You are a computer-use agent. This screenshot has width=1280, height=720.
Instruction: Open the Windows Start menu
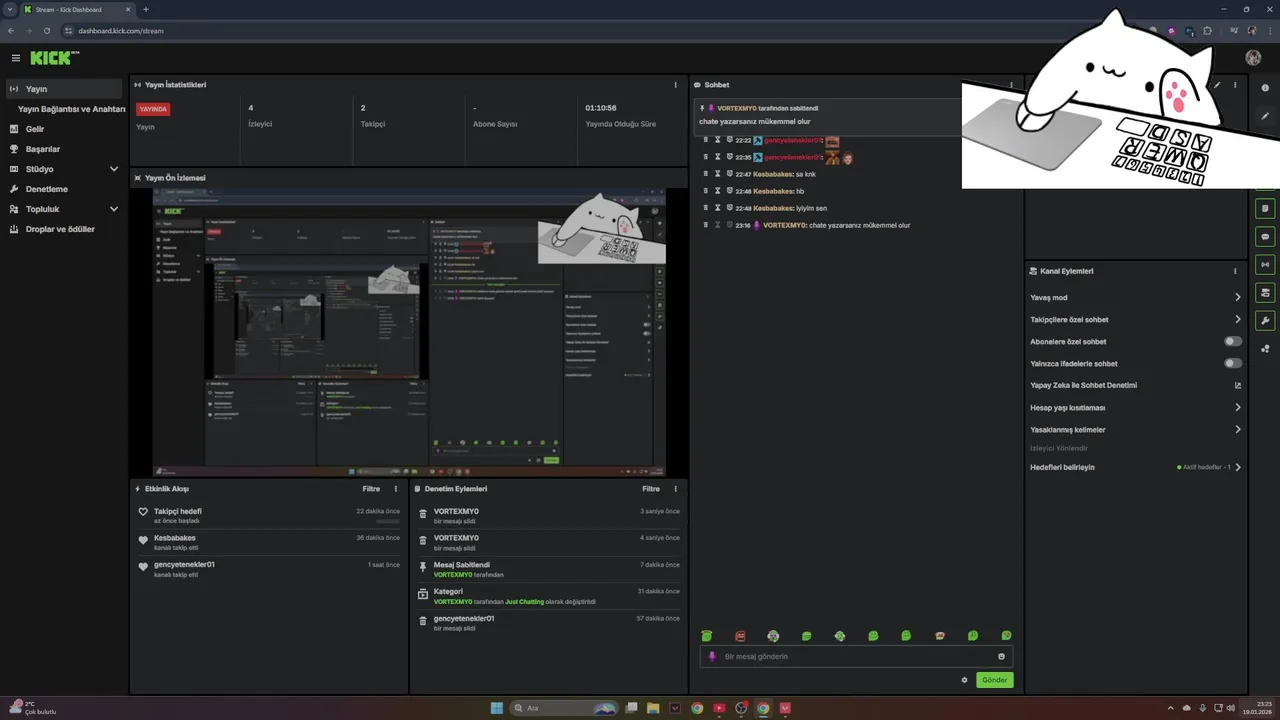(x=497, y=708)
